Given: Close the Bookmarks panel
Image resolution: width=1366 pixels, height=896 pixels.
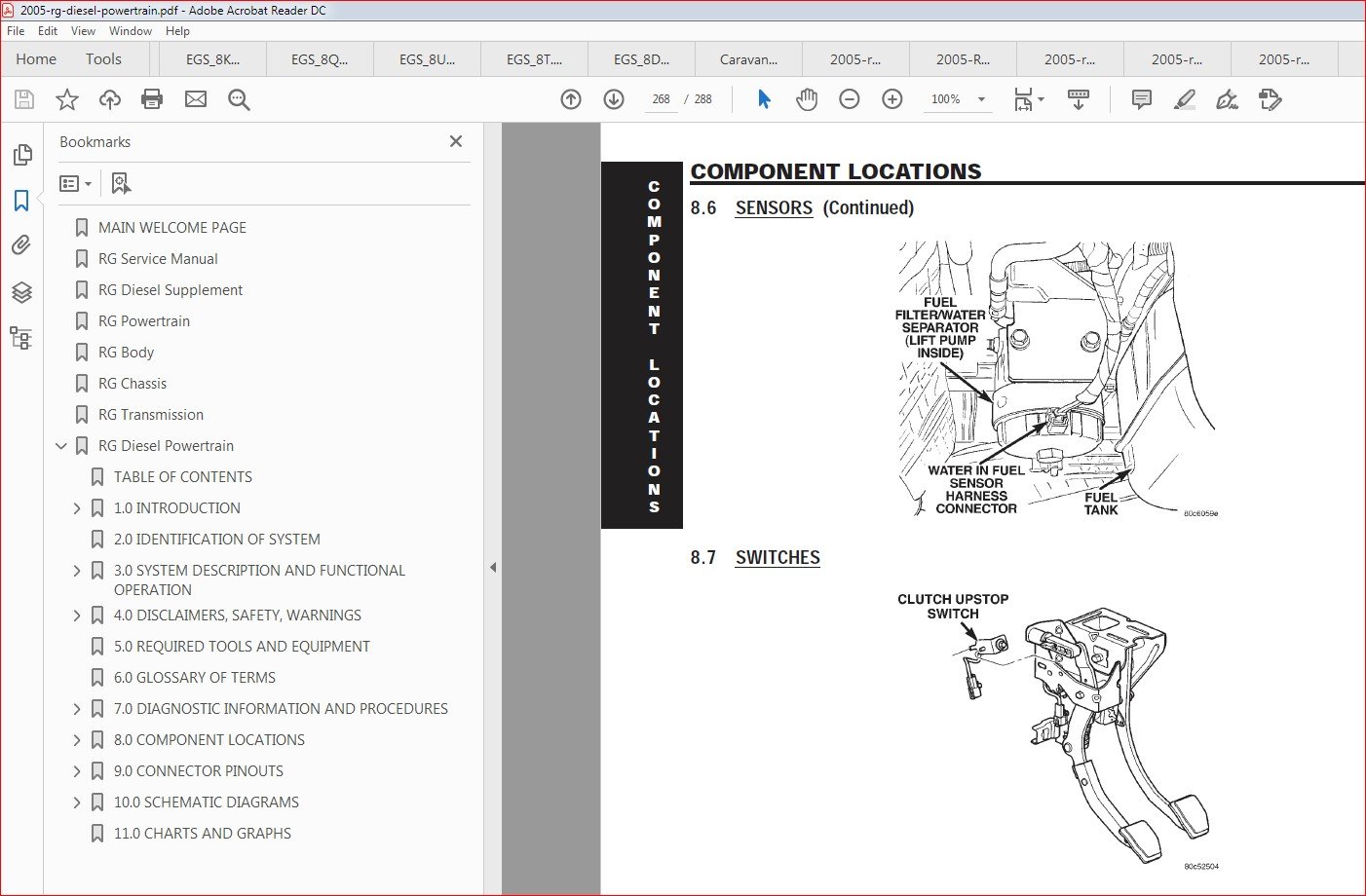Looking at the screenshot, I should pyautogui.click(x=456, y=141).
